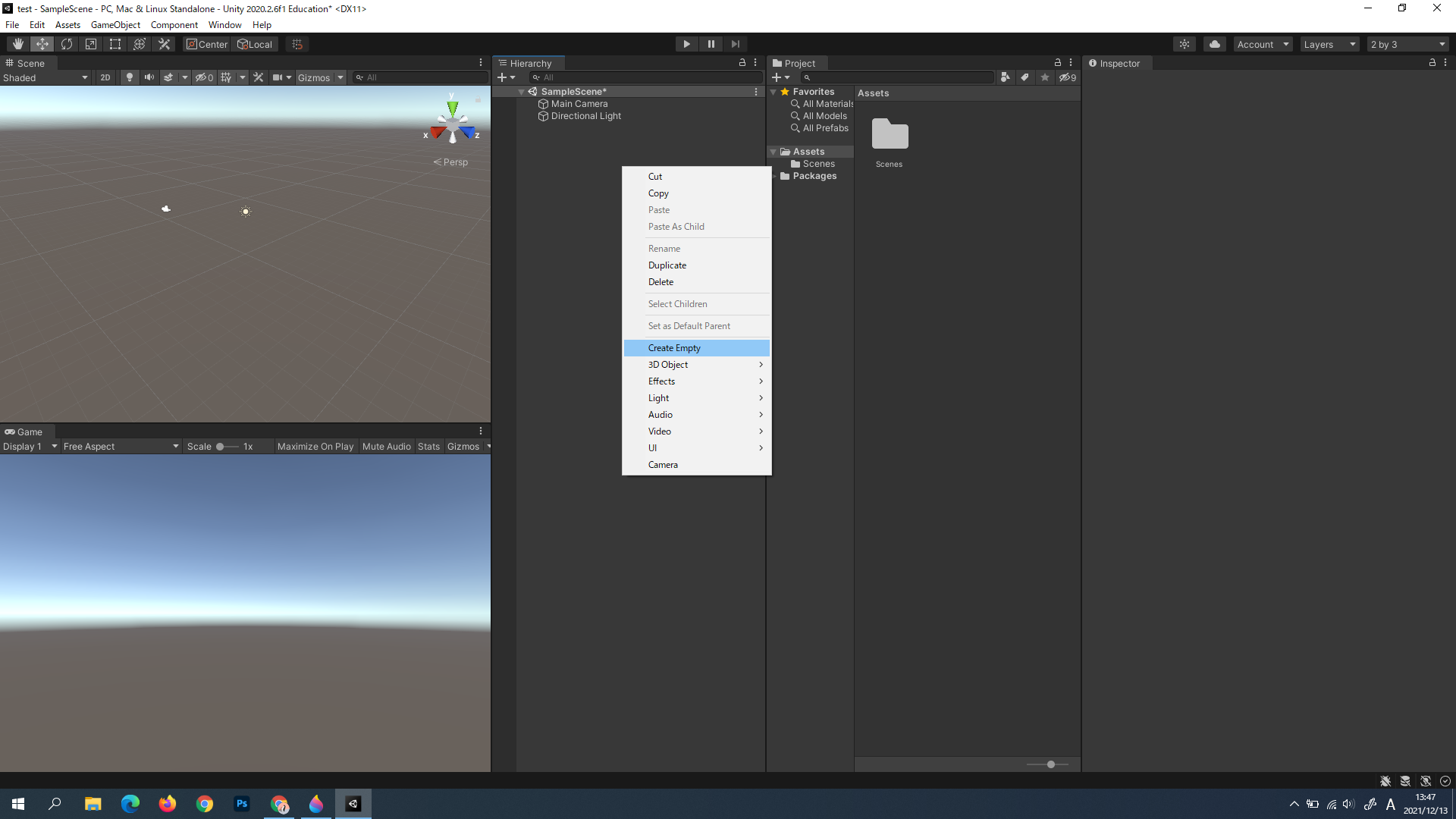The width and height of the screenshot is (1456, 819).
Task: Click the Mute Audio button
Action: click(x=386, y=447)
